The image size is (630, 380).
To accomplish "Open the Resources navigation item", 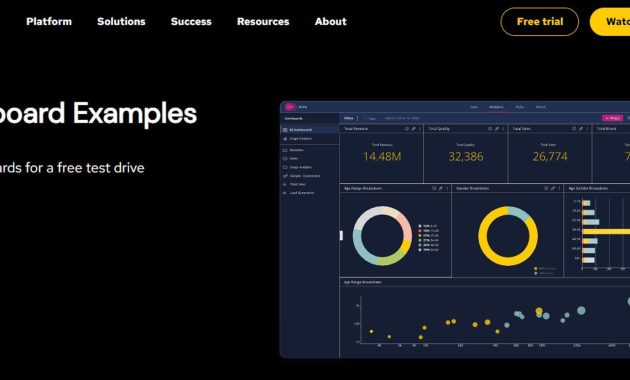I will point(263,22).
